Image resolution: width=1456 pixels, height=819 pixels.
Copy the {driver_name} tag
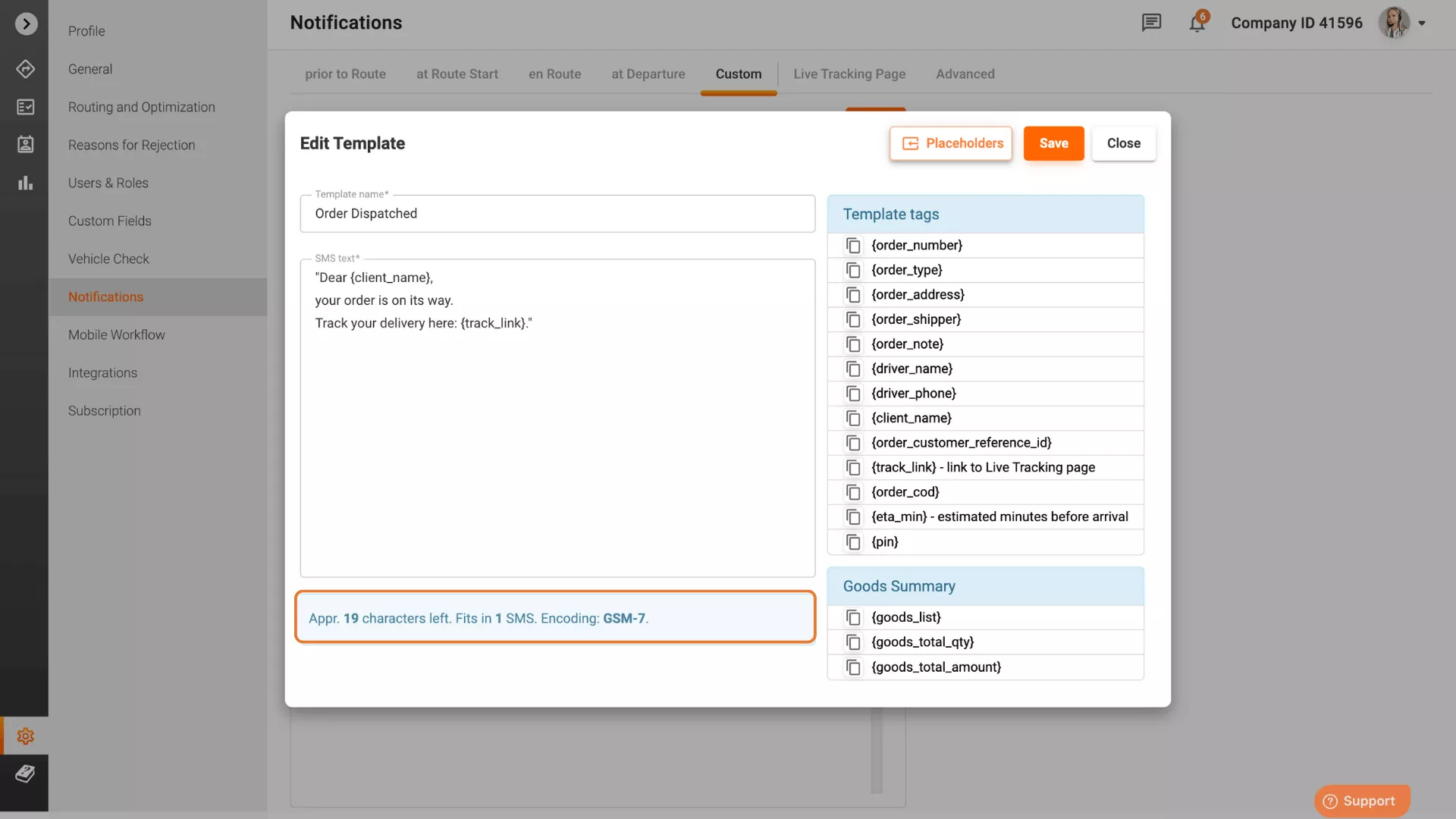[853, 369]
